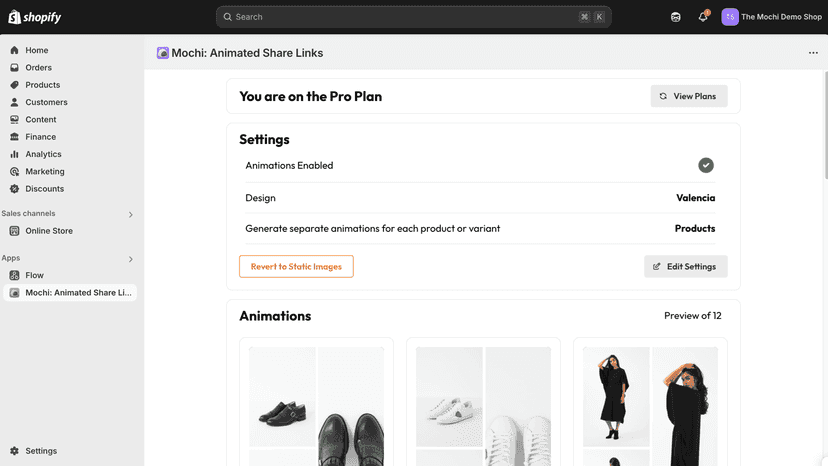Screen dimensions: 828x466
Task: Click the Edit Settings button
Action: 685,266
